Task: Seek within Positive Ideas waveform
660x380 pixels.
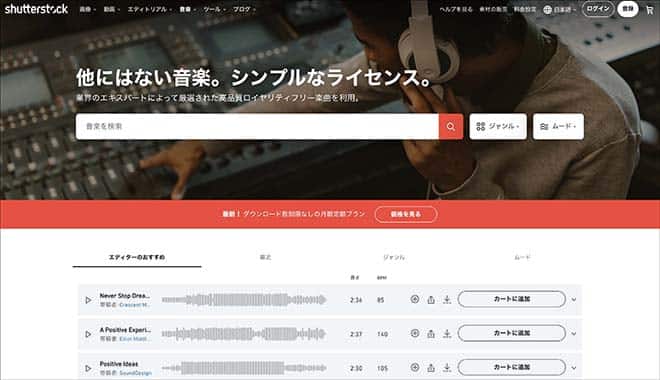Action: click(x=244, y=368)
